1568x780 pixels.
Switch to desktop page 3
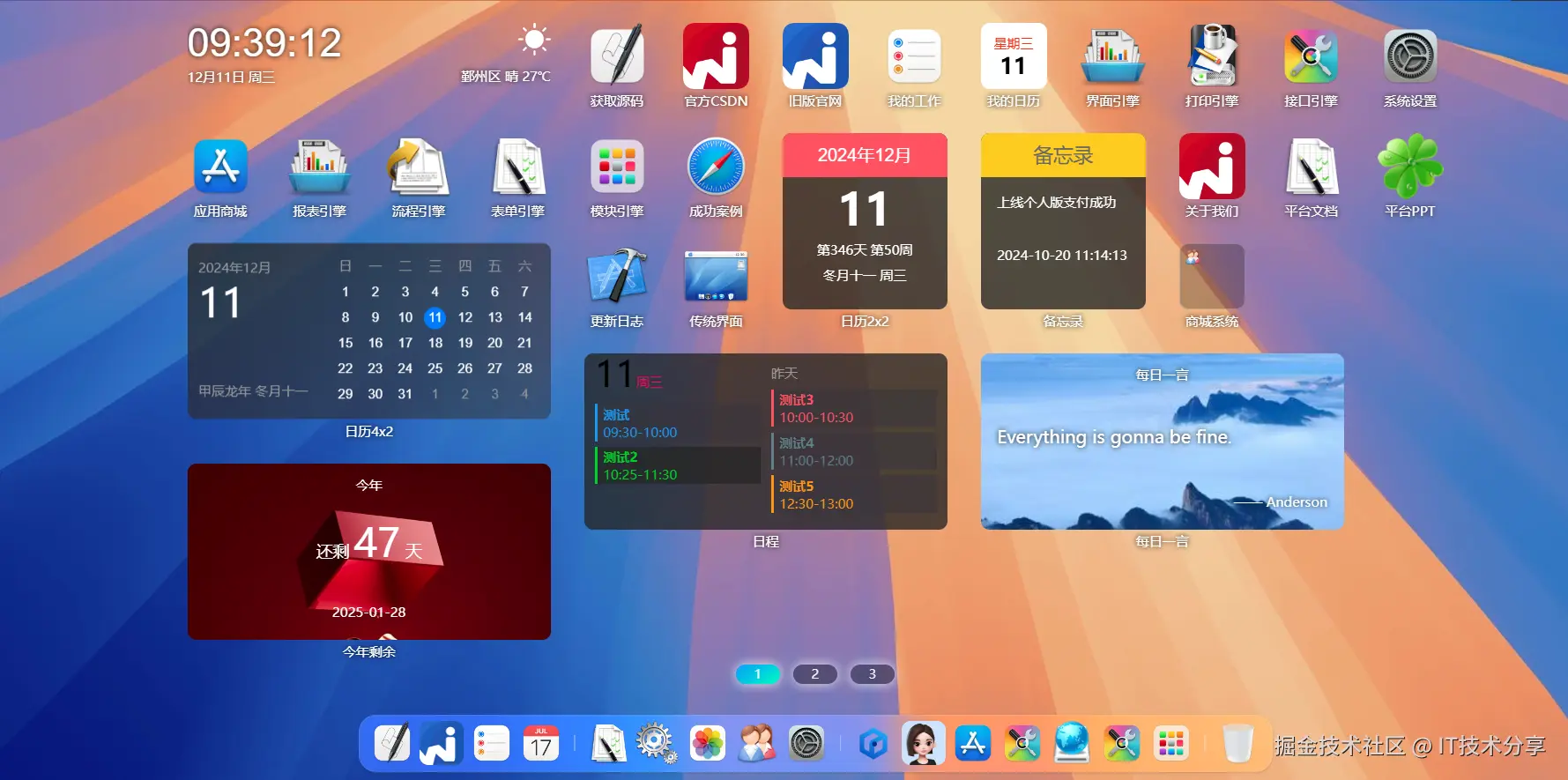[x=873, y=674]
